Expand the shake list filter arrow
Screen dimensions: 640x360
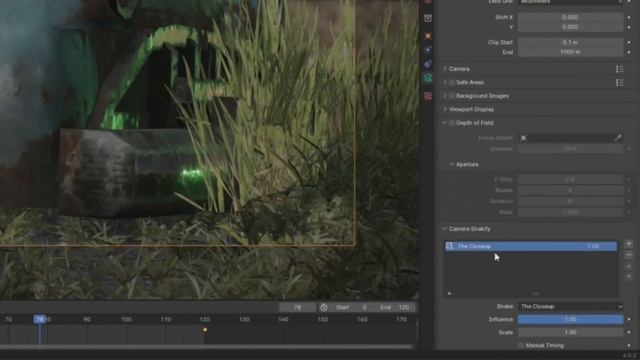click(449, 293)
